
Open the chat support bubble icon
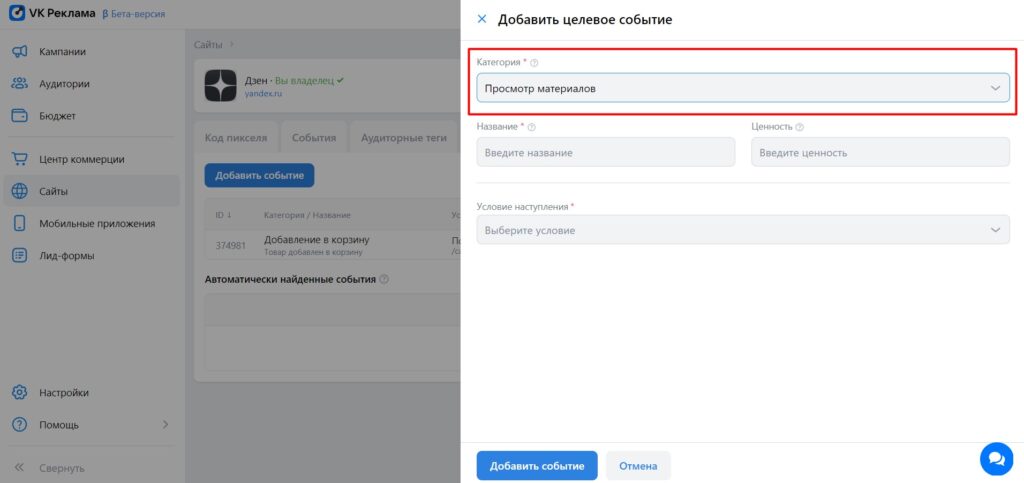996,459
